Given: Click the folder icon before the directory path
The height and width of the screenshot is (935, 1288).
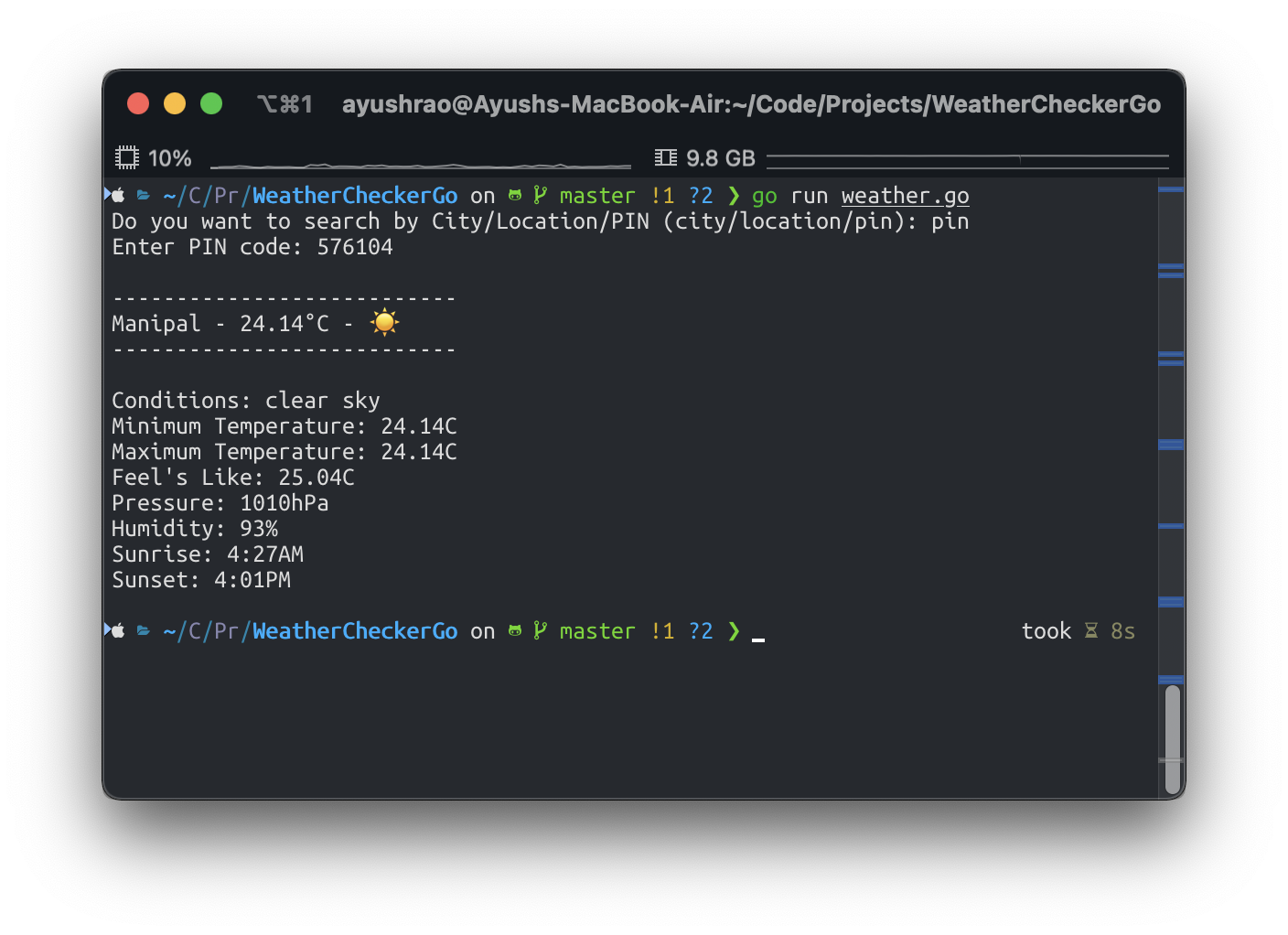Looking at the screenshot, I should point(144,195).
